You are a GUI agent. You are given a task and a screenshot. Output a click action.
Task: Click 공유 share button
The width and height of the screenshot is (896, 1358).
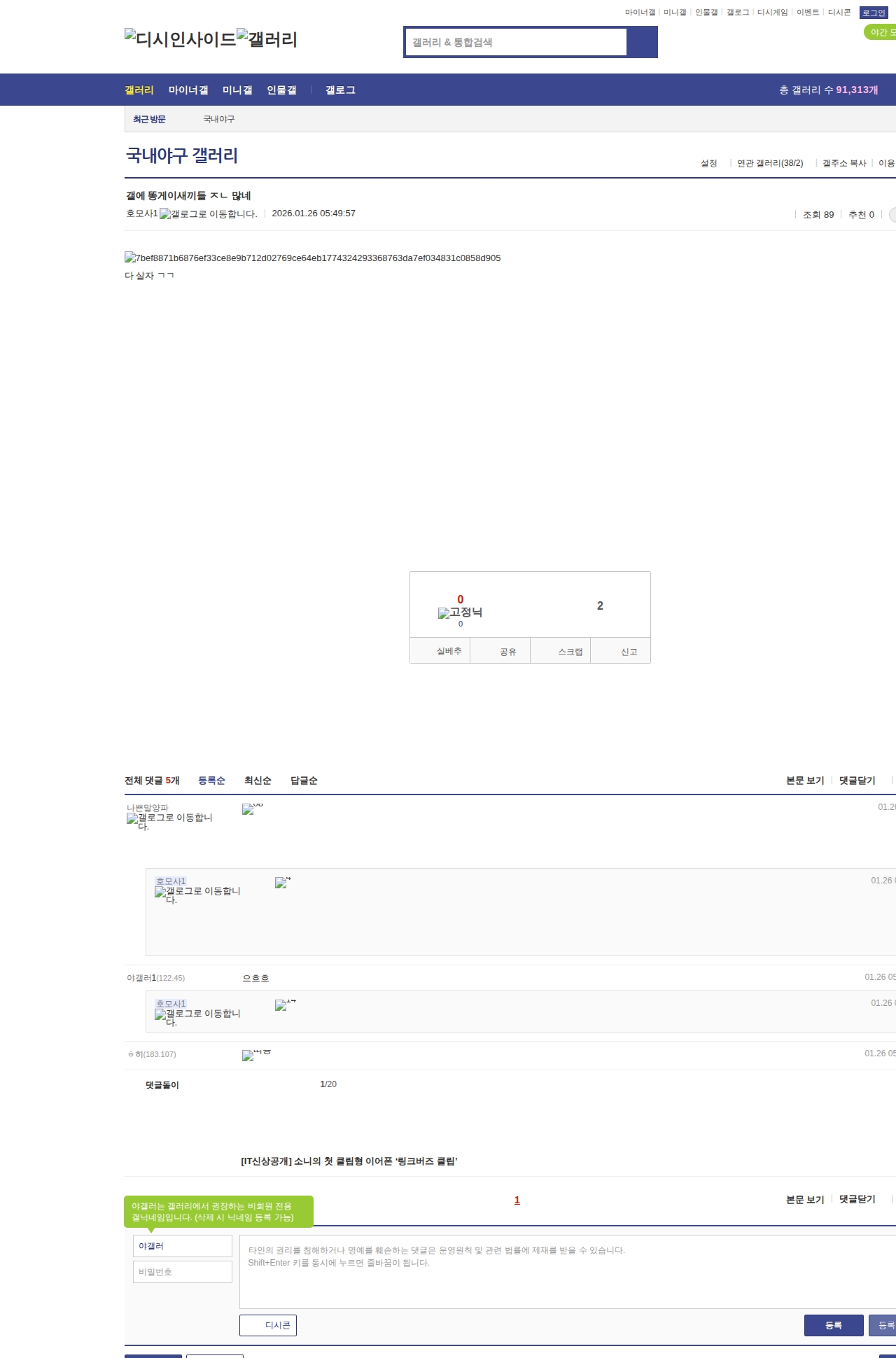(500, 650)
